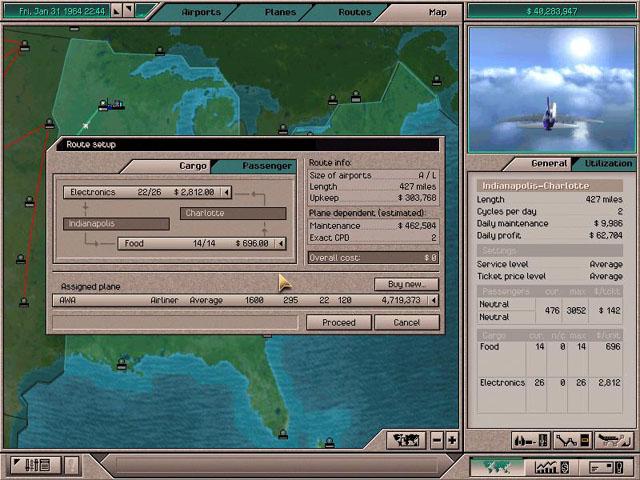Open the finance chart view icon
Screen dimensions: 640x480
click(x=548, y=466)
